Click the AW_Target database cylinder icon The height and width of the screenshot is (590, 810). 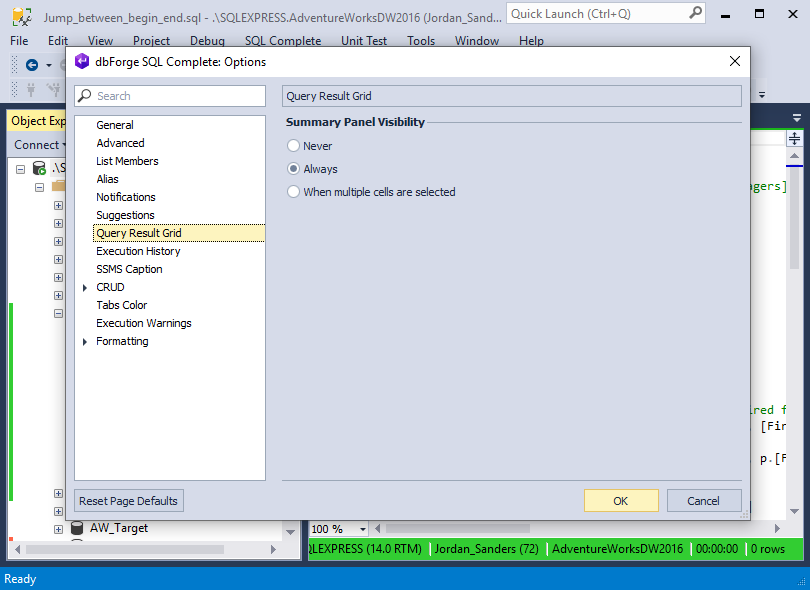coord(77,528)
